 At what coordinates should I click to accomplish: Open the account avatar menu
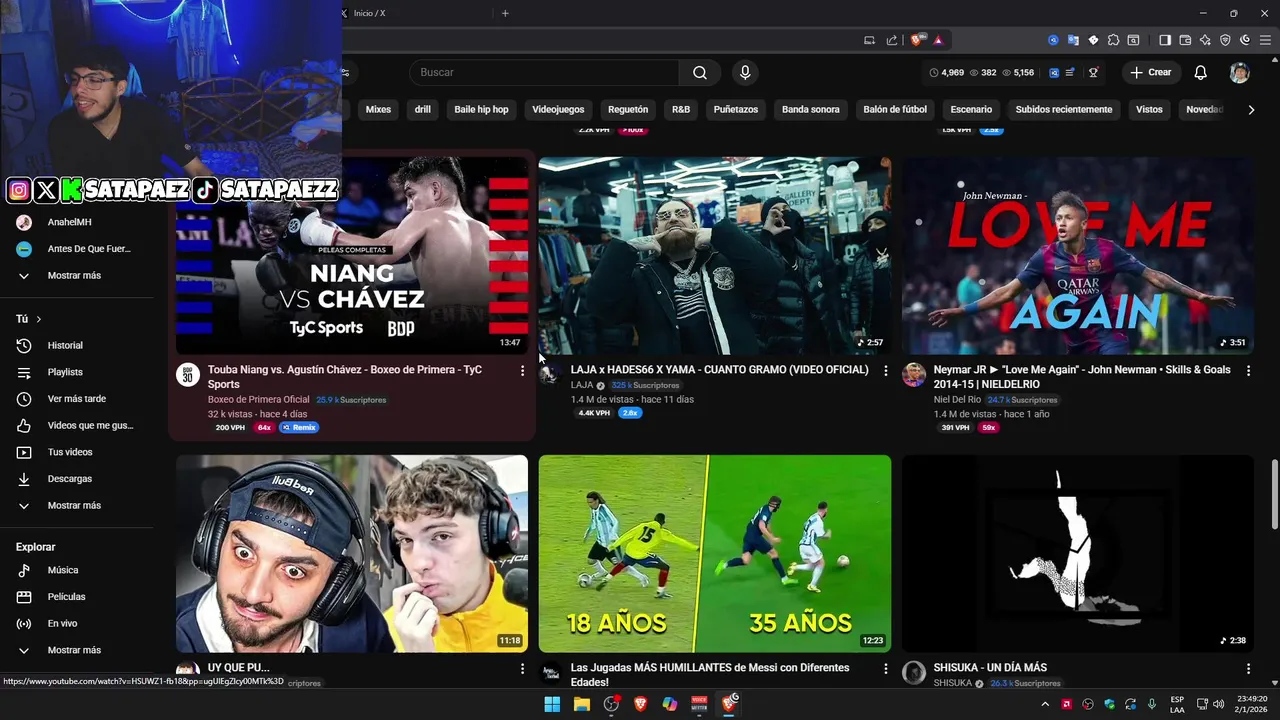[1239, 72]
